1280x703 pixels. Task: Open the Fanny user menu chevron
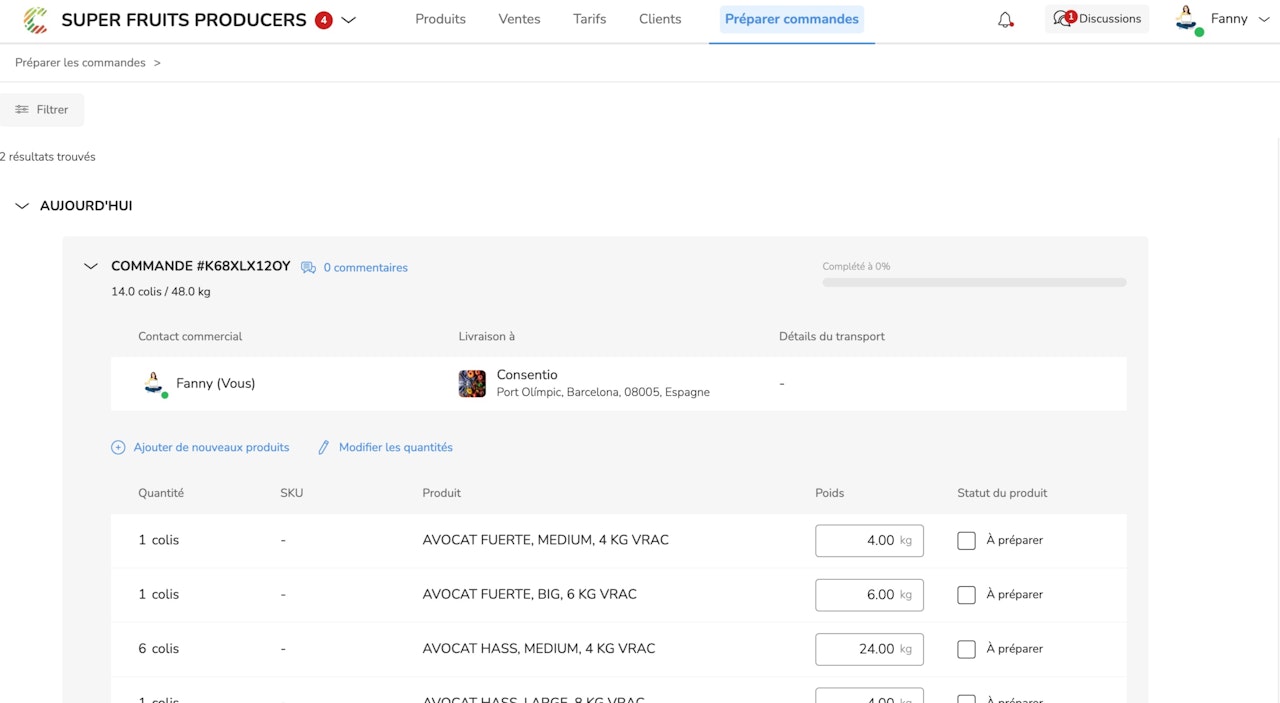pyautogui.click(x=1263, y=19)
